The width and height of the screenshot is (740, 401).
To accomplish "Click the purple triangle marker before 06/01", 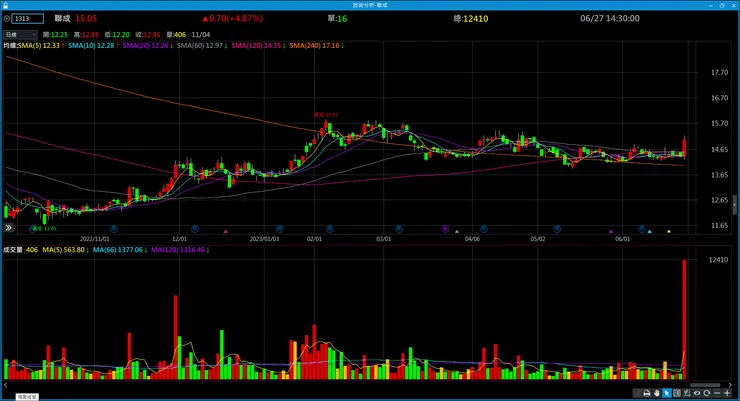I will click(611, 231).
